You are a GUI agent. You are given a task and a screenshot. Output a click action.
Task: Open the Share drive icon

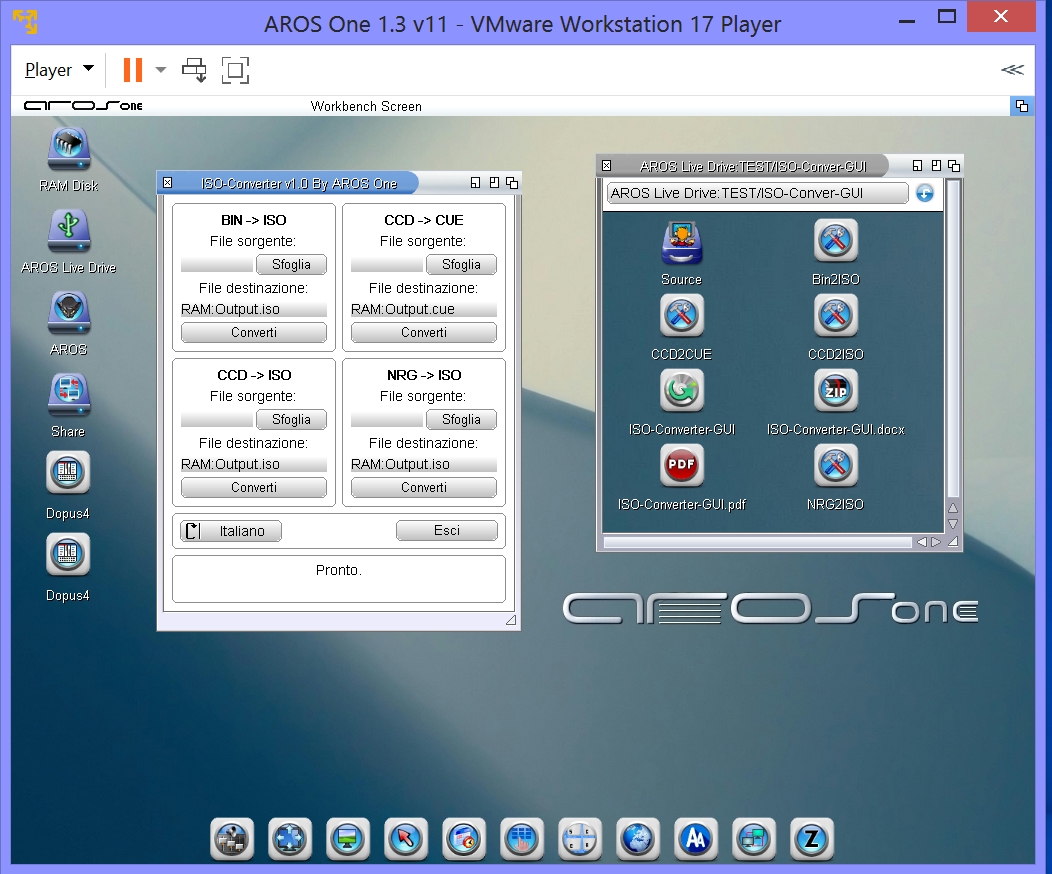point(68,395)
